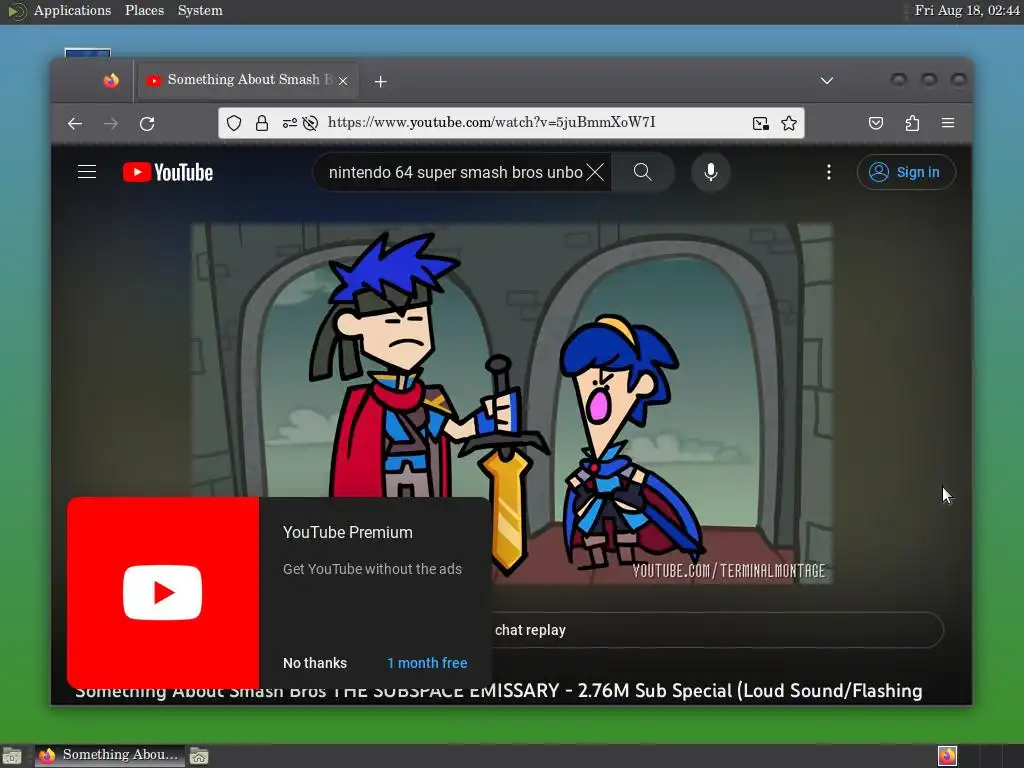Click the red YouTube Premium logo
This screenshot has height=768, width=1024.
coord(163,592)
